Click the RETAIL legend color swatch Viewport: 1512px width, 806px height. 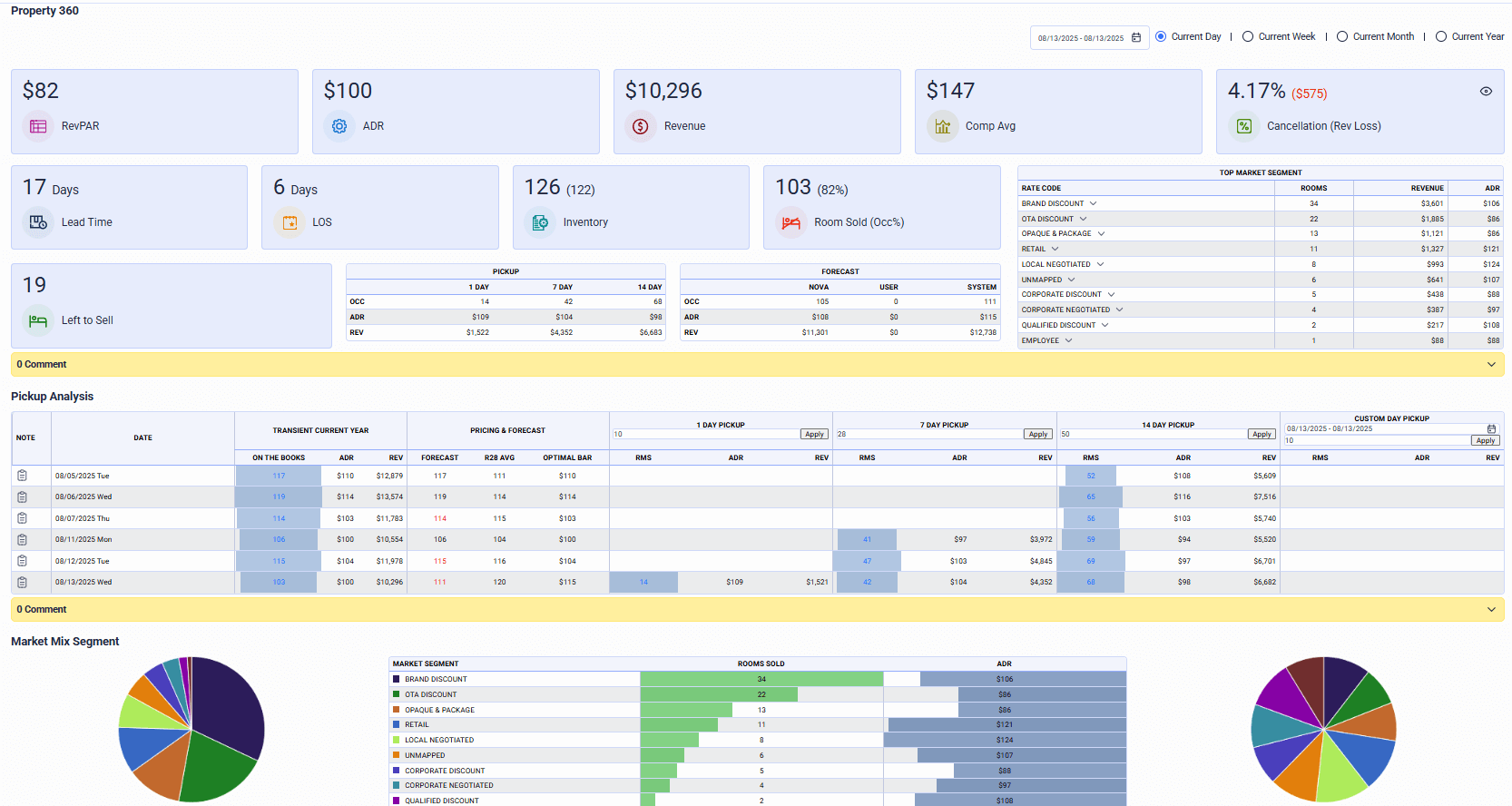[397, 725]
